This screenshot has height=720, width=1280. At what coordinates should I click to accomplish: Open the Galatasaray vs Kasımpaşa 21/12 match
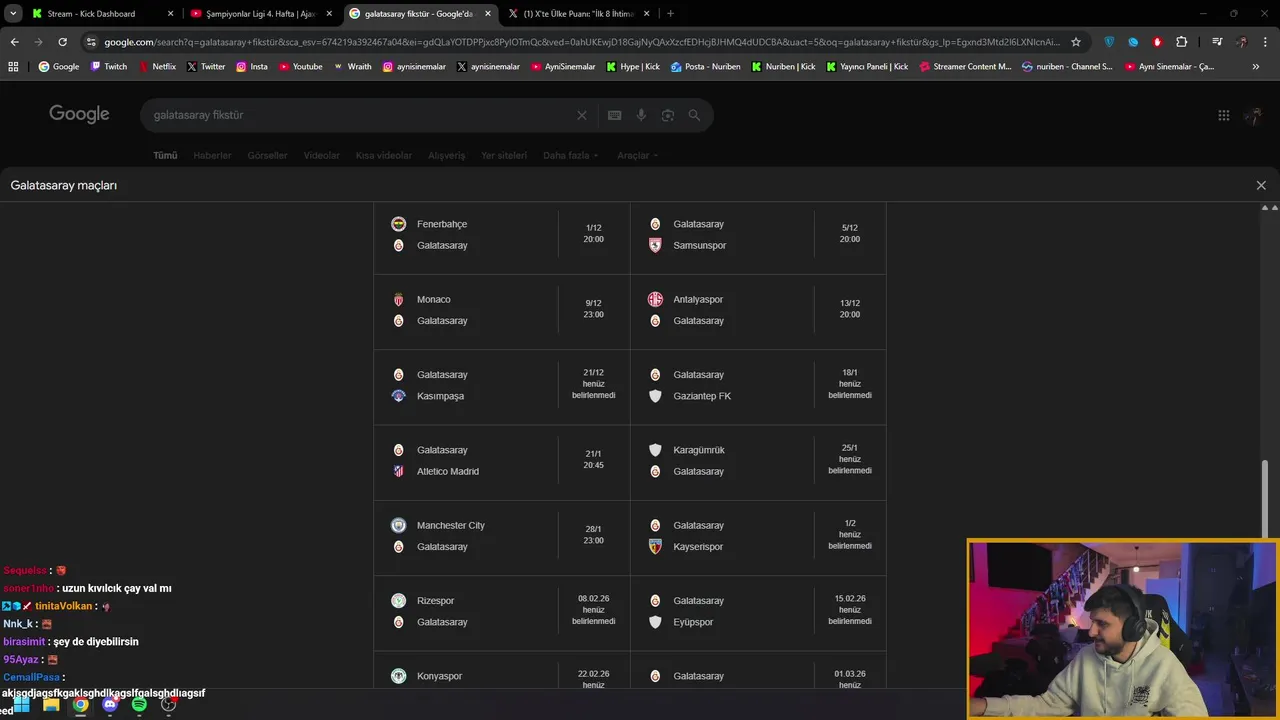pos(502,385)
